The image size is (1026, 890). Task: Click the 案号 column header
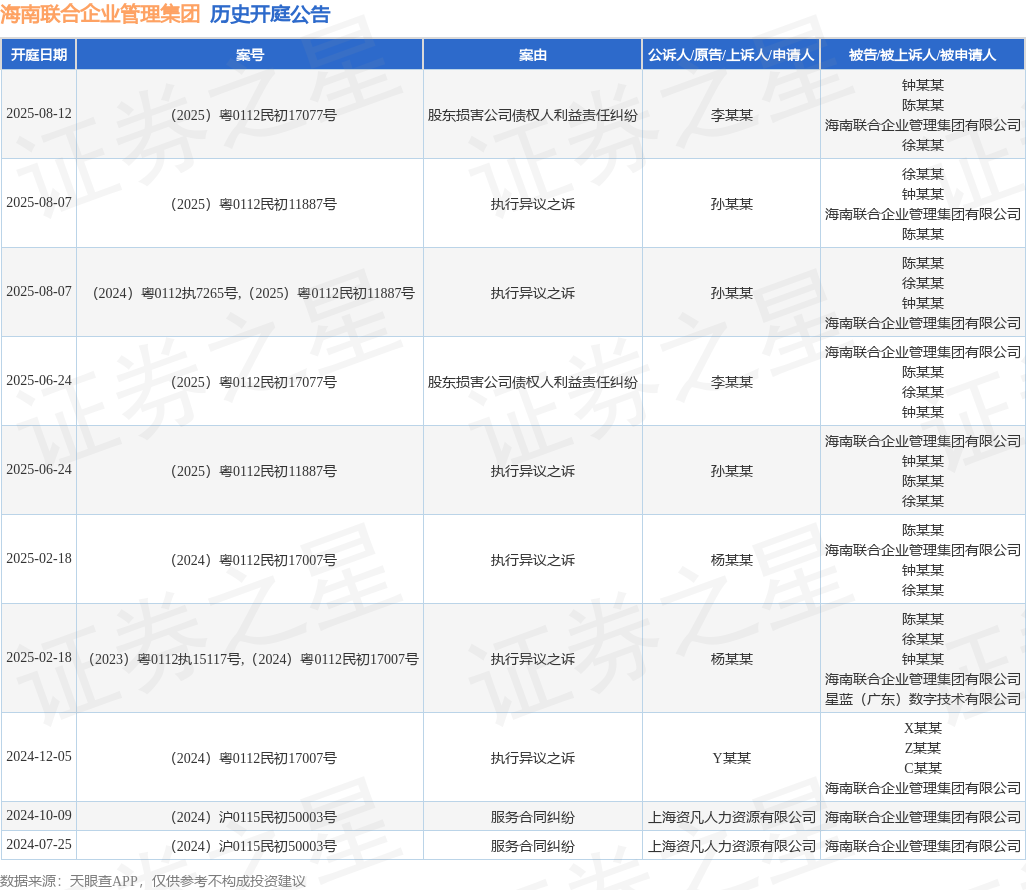pyautogui.click(x=250, y=55)
